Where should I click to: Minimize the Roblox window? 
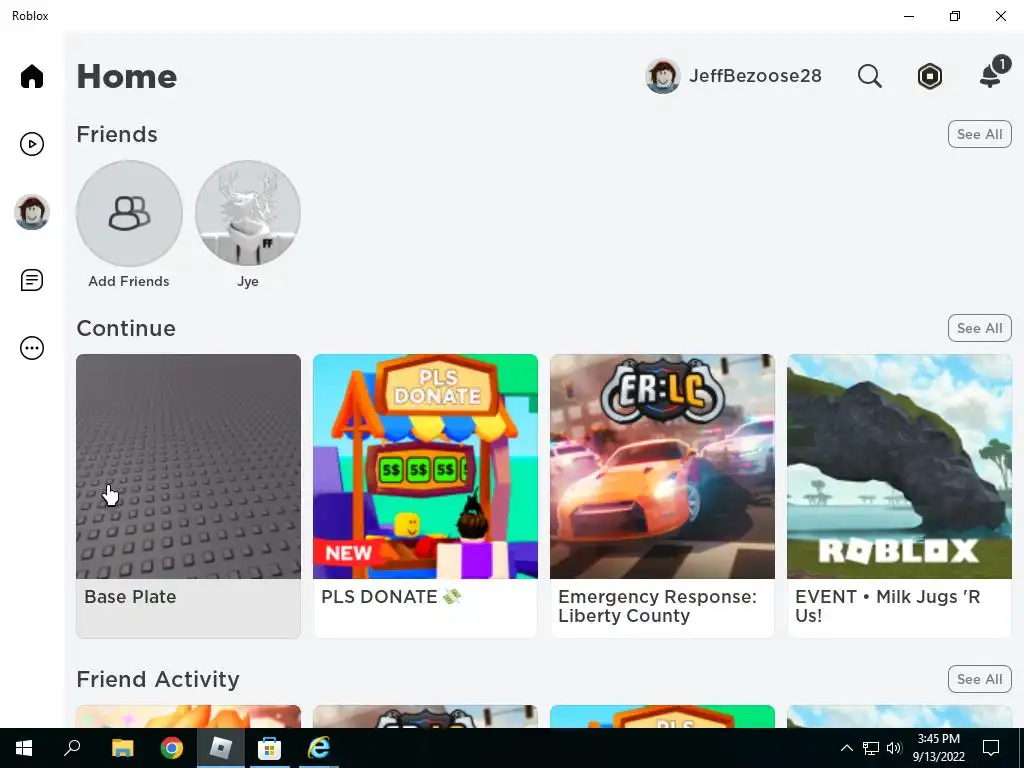[x=908, y=16]
